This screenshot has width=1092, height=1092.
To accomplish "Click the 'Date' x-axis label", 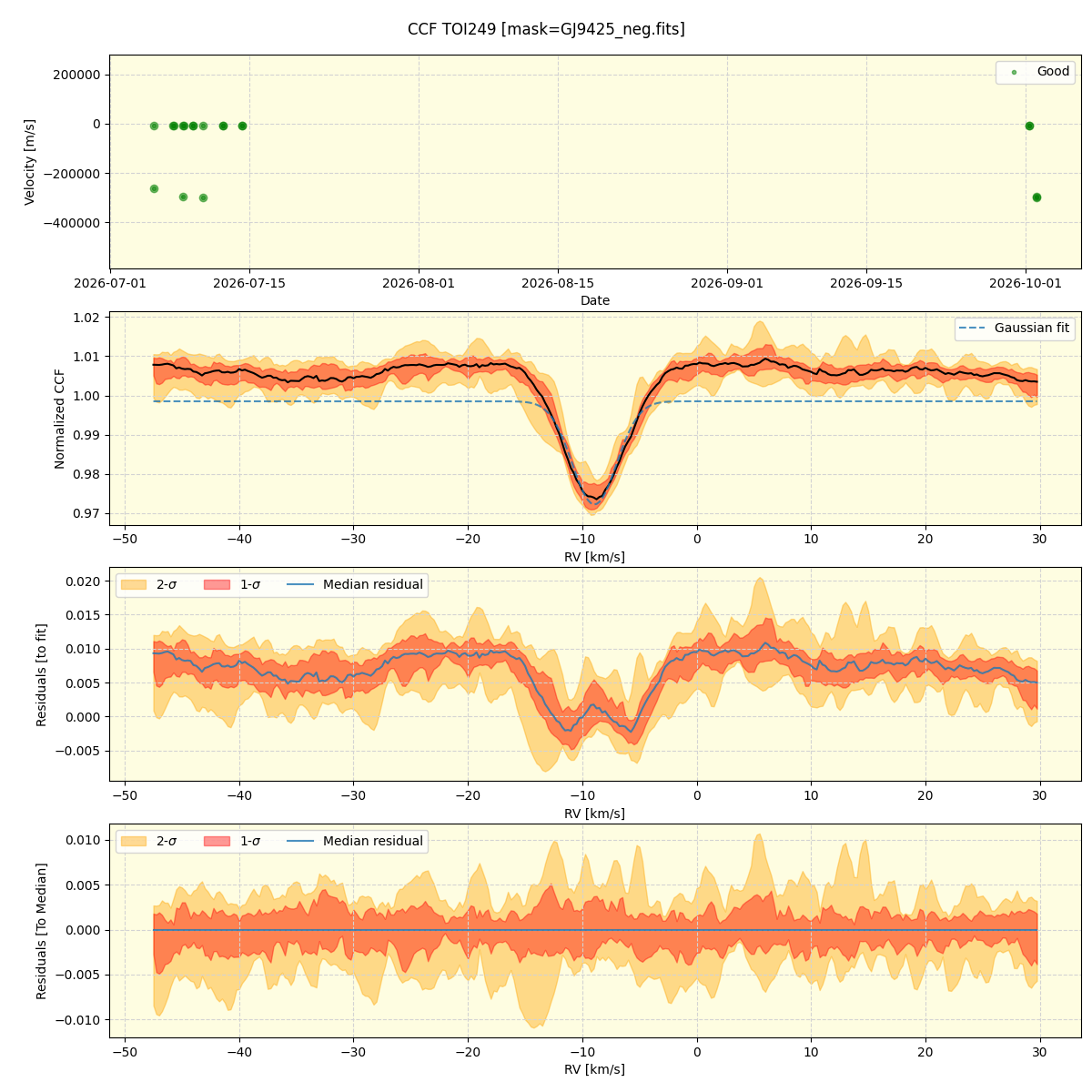I will point(595,300).
